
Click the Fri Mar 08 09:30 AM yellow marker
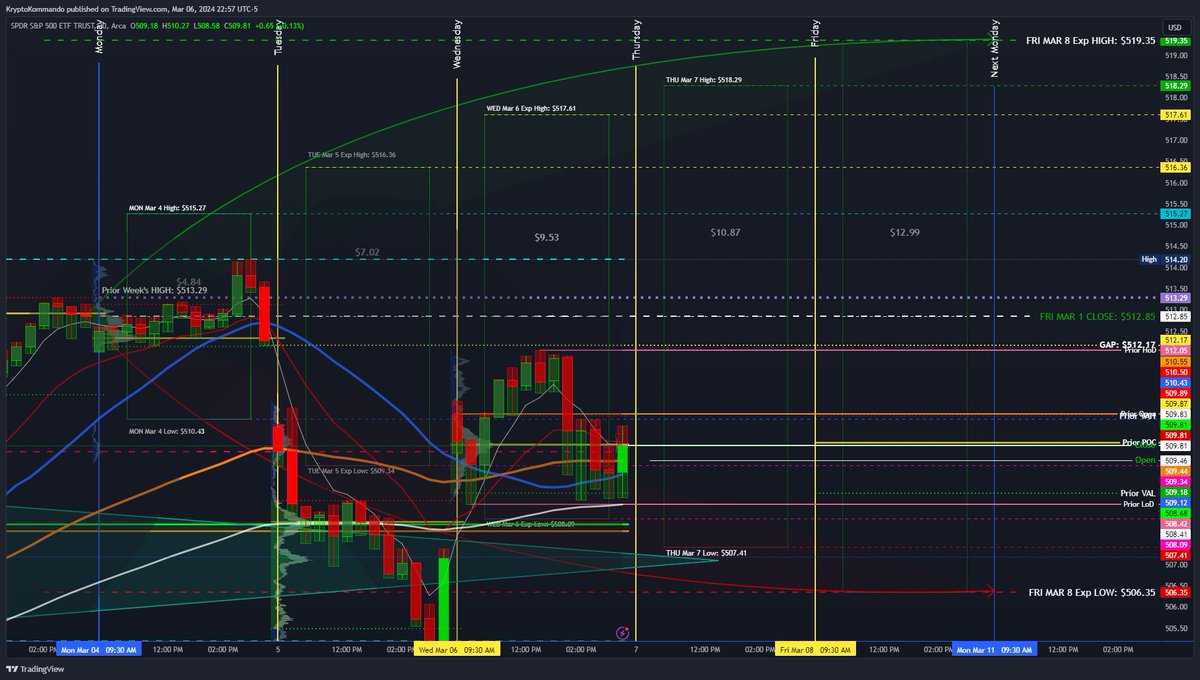click(x=814, y=649)
